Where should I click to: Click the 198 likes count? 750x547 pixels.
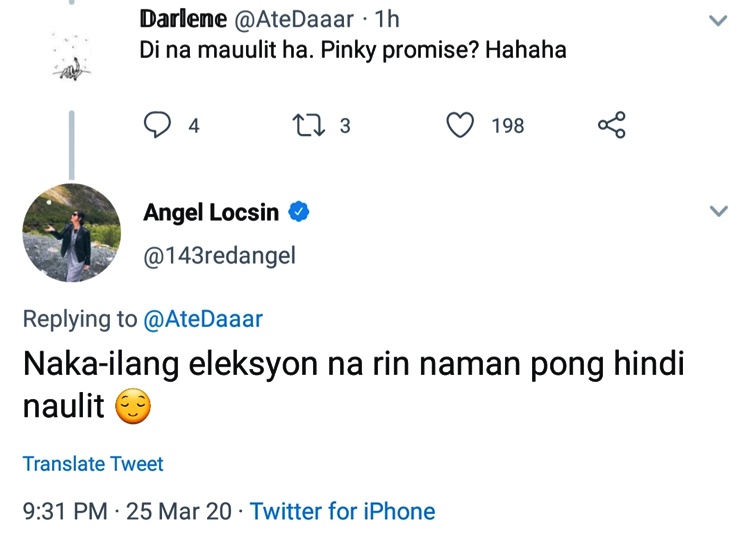pos(508,126)
